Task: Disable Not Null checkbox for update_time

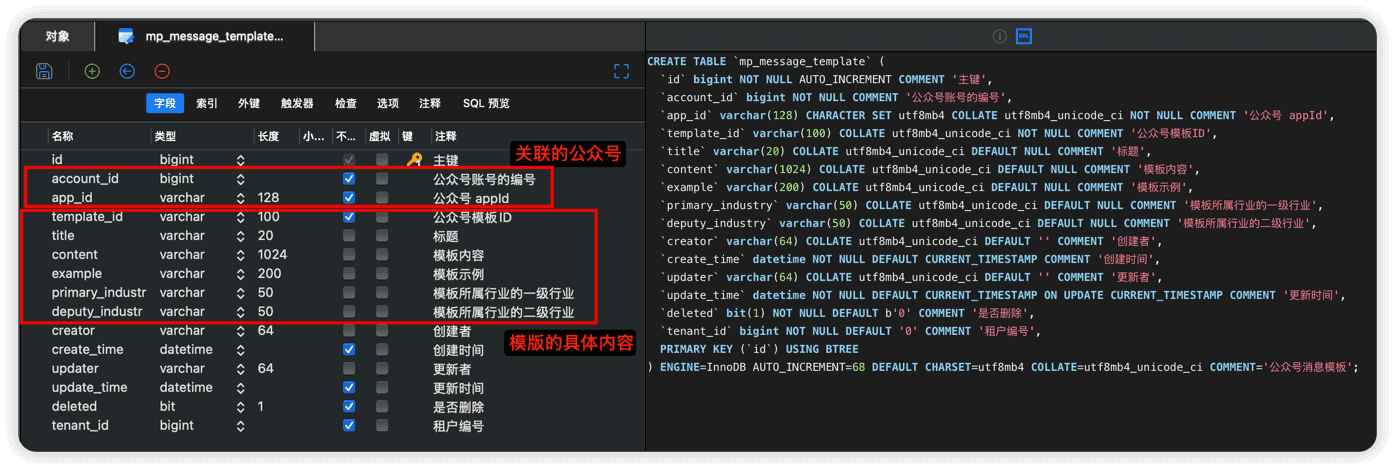Action: (x=349, y=388)
